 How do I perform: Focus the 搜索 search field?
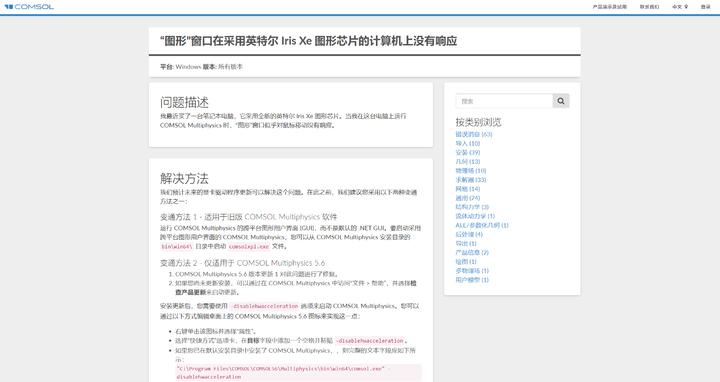tap(504, 101)
